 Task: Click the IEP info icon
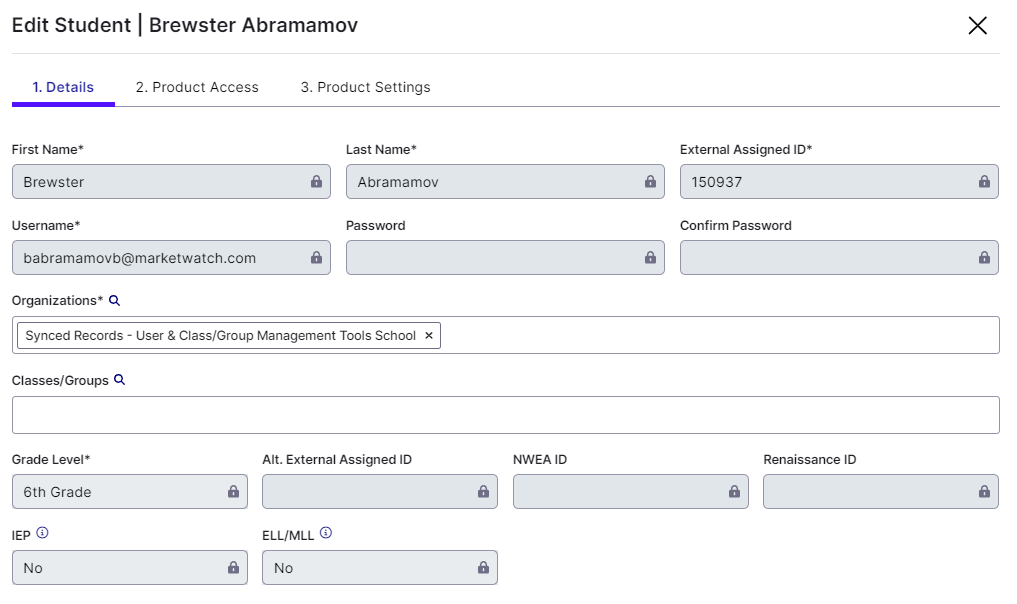(42, 534)
